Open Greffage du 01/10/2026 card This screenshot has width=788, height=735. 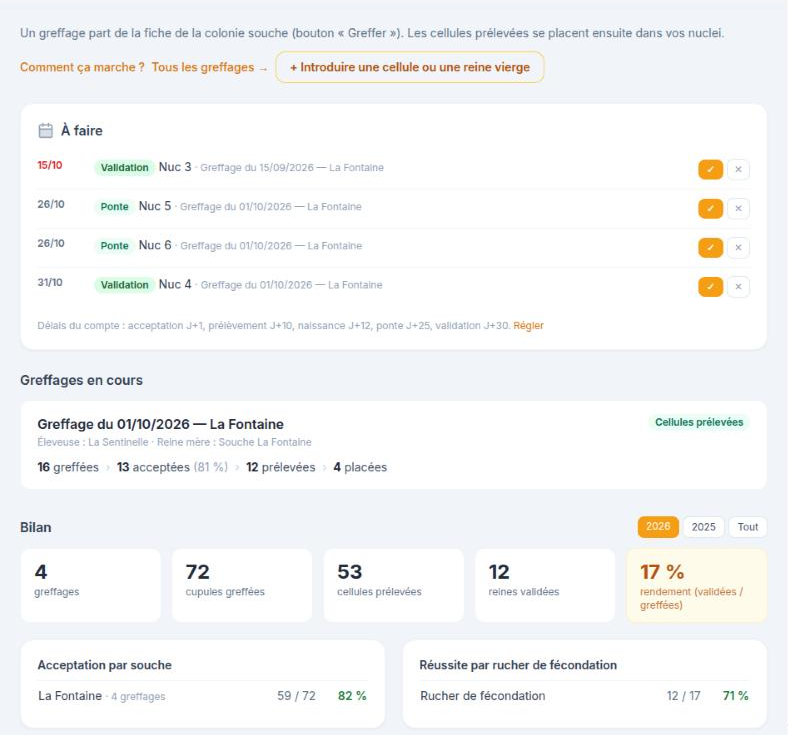(x=393, y=445)
